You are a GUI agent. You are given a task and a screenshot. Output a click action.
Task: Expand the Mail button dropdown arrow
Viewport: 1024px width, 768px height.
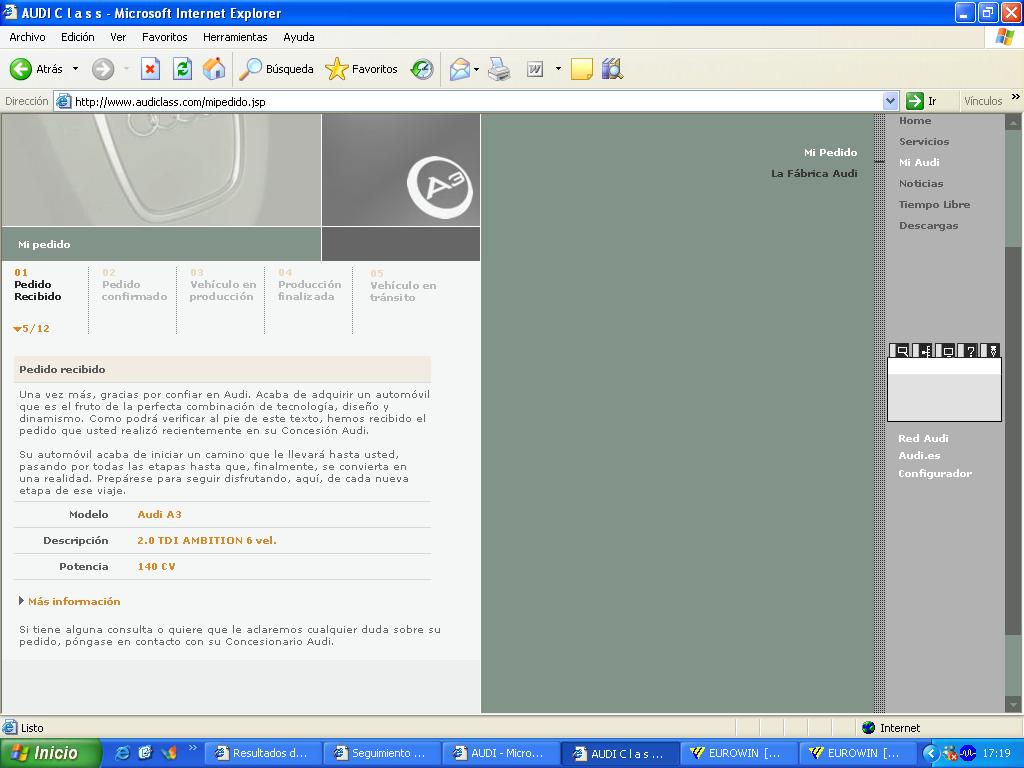coord(476,69)
